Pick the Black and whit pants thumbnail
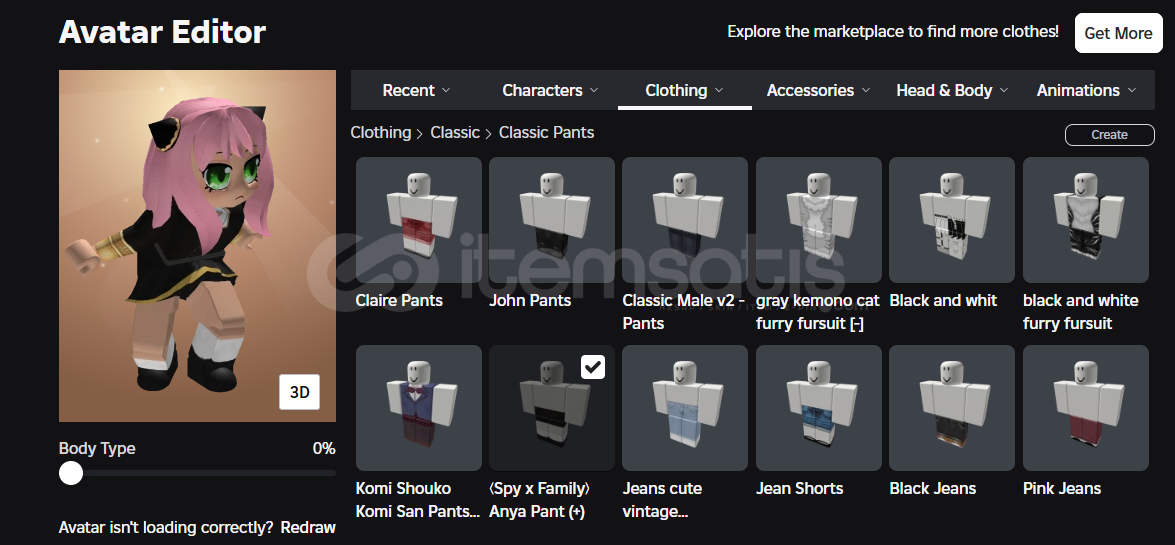 coord(952,220)
